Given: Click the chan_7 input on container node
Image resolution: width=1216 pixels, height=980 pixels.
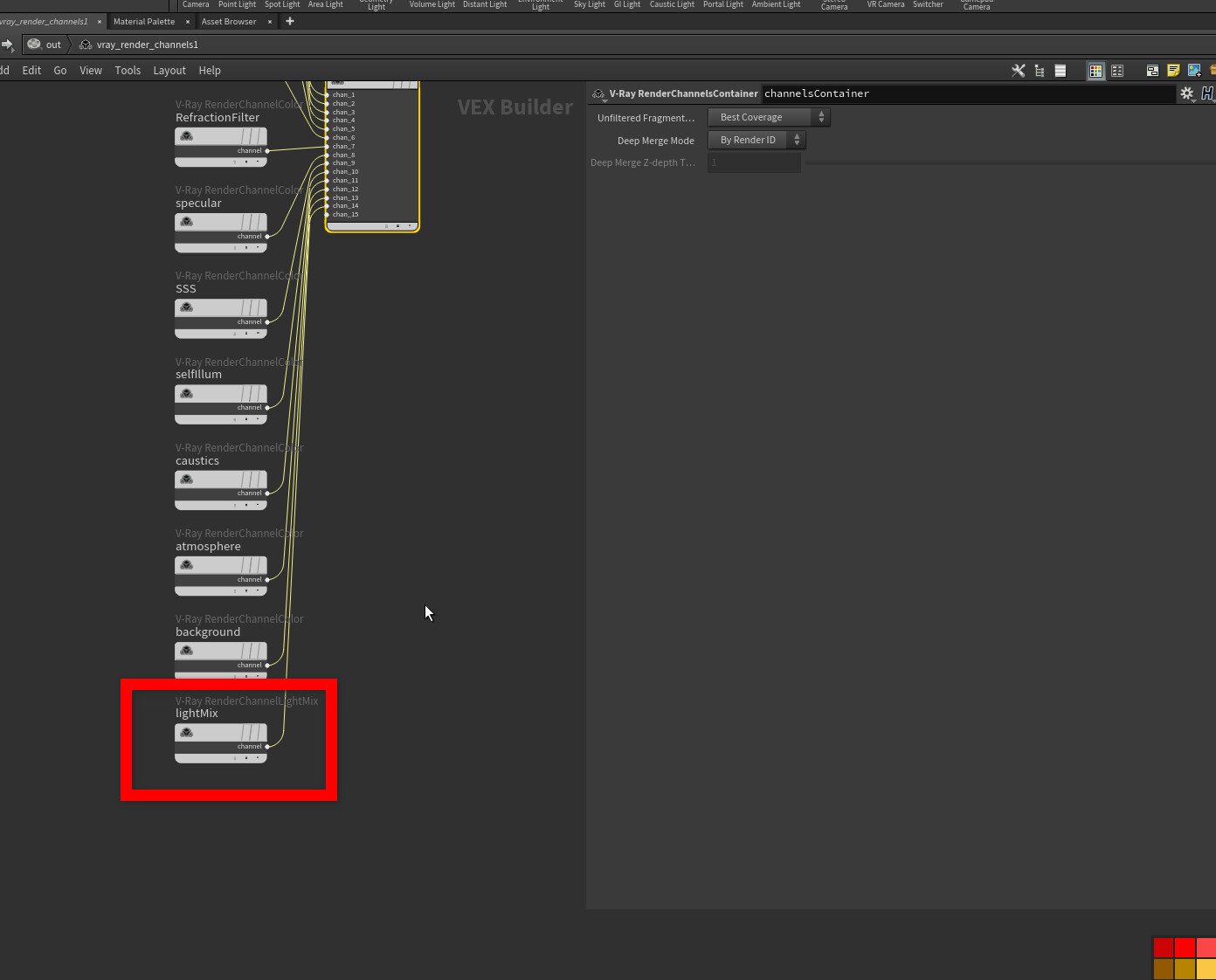Looking at the screenshot, I should tap(328, 146).
